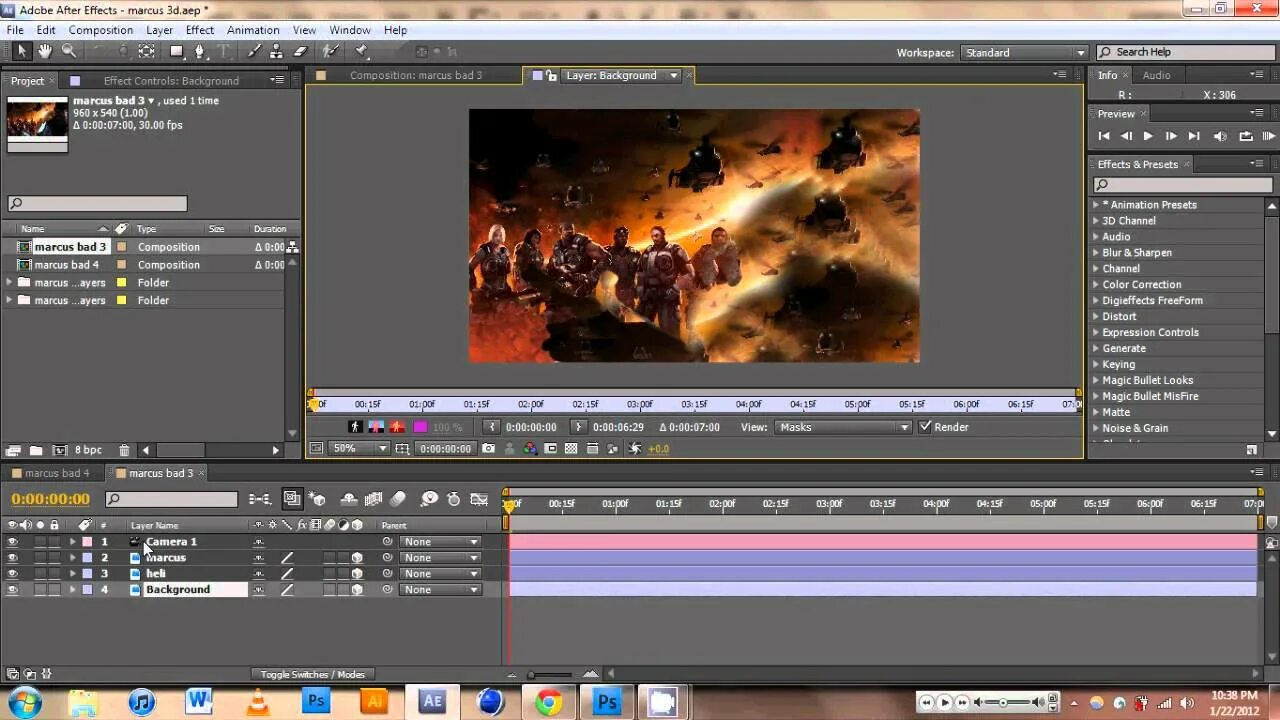1280x720 pixels.
Task: Open the Animation menu
Action: coord(253,30)
